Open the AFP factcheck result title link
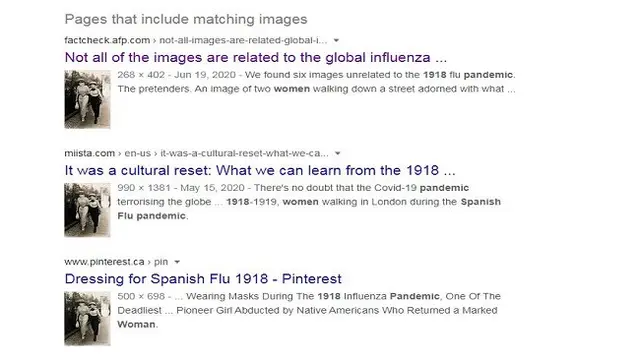Viewport: 640px width, 360px height. 256,58
